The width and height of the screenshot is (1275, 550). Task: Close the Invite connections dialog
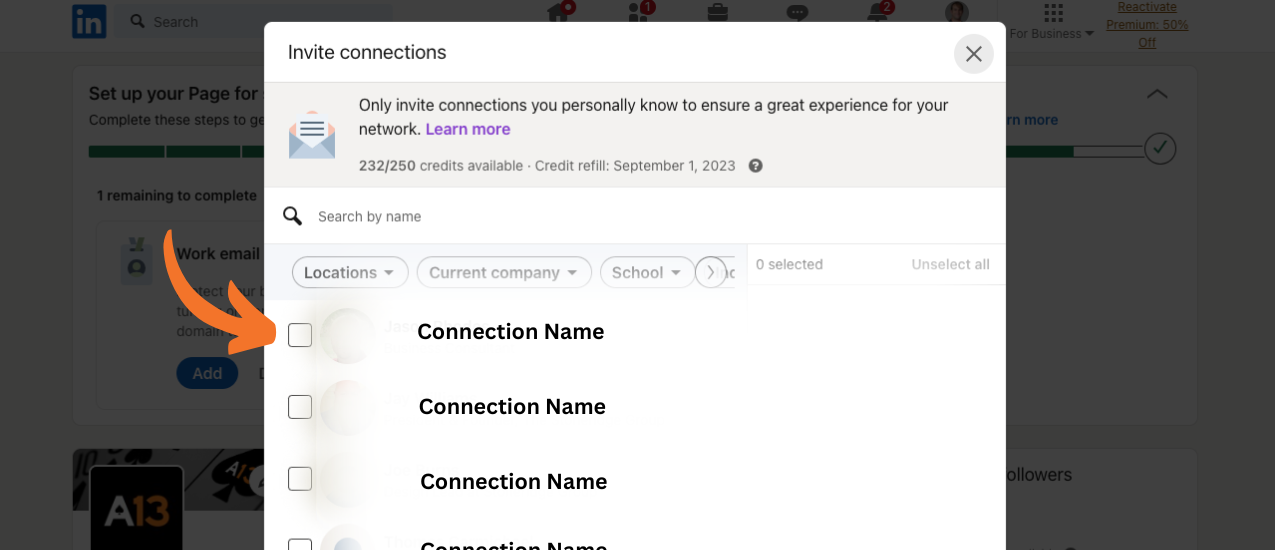click(973, 54)
